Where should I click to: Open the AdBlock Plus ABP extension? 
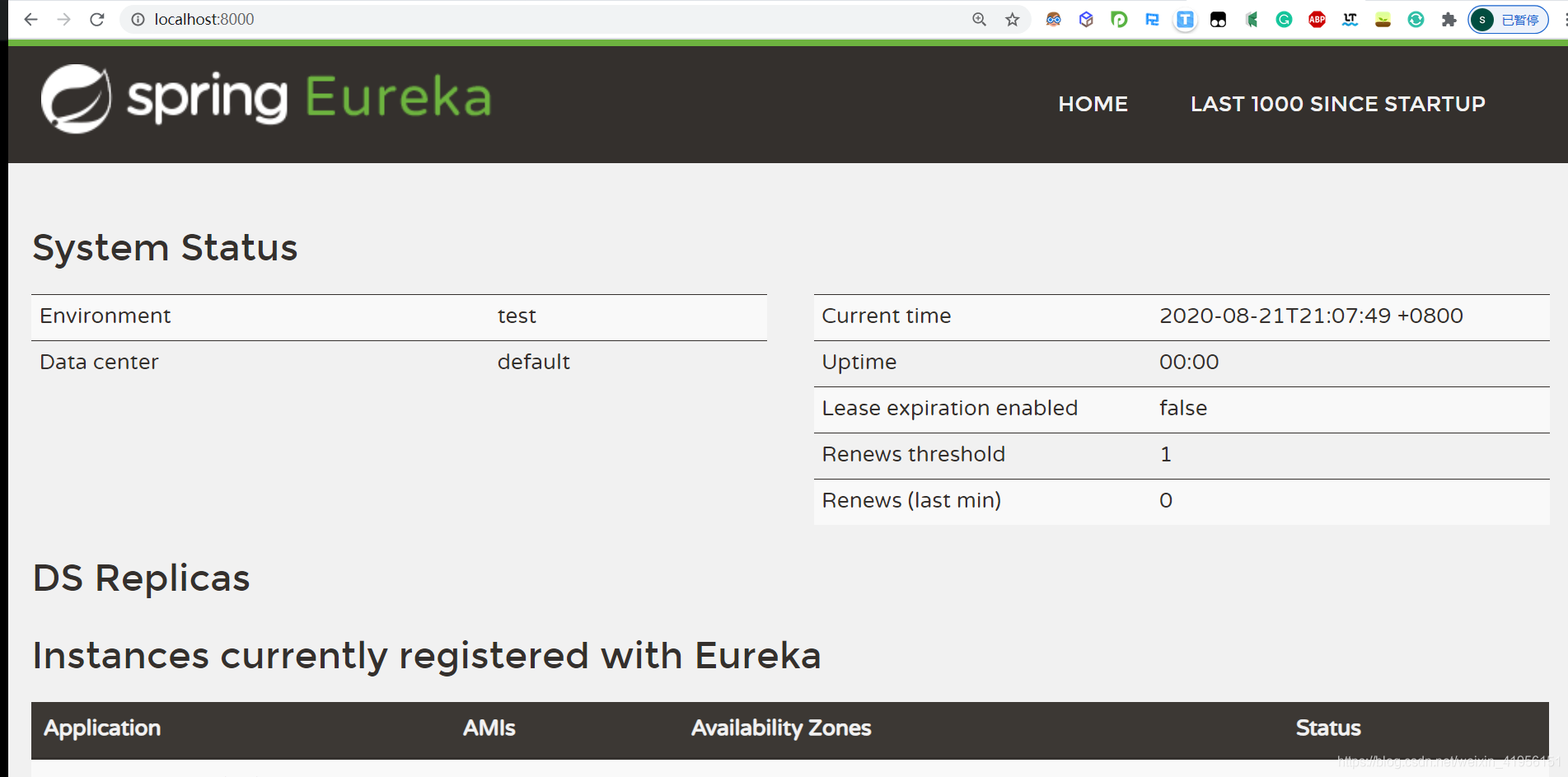(1317, 19)
